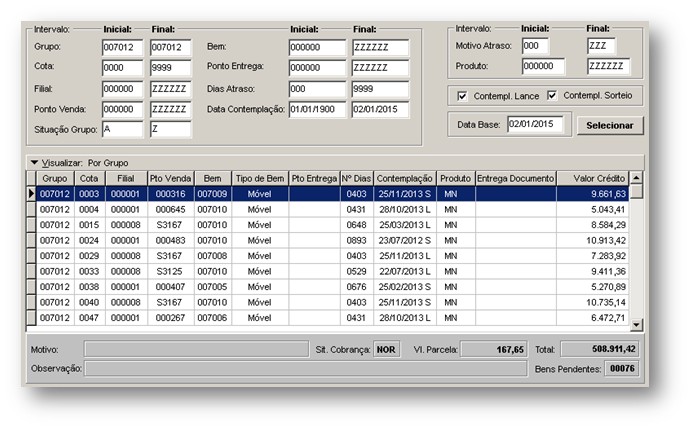Click the Filial column header
Image resolution: width=691 pixels, height=429 pixels.
[126, 179]
